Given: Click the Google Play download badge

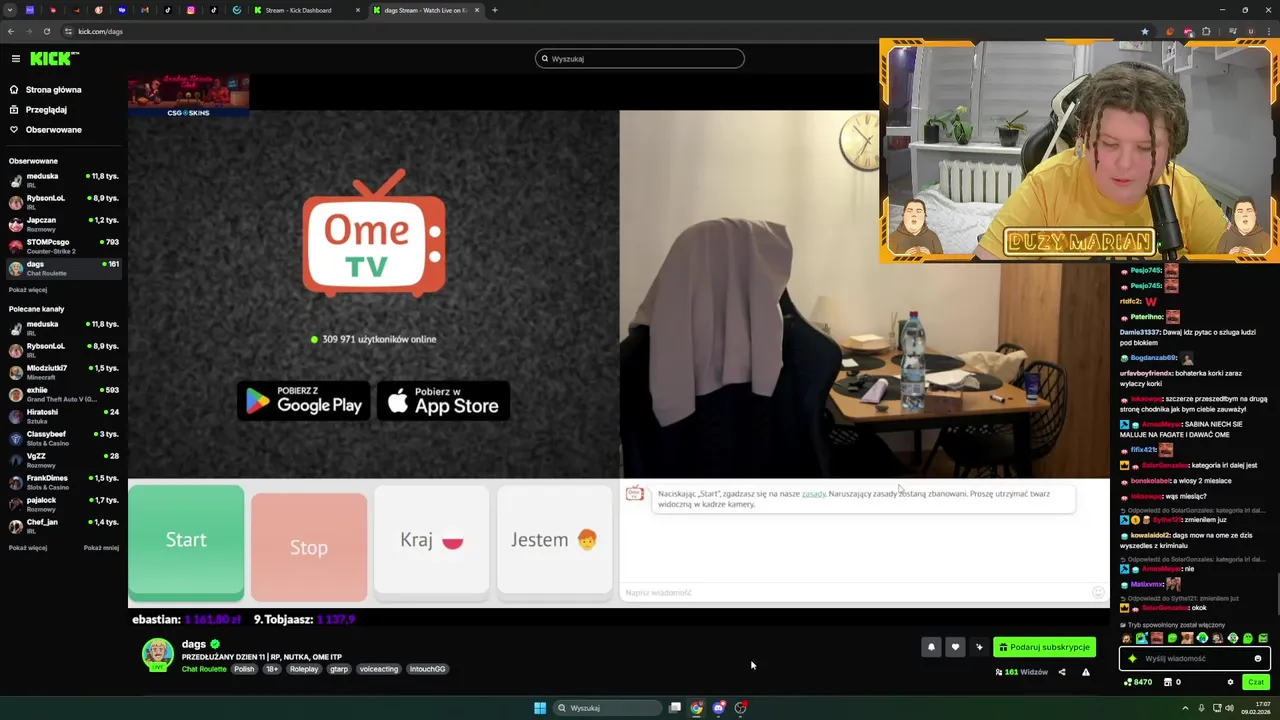Looking at the screenshot, I should [x=304, y=401].
